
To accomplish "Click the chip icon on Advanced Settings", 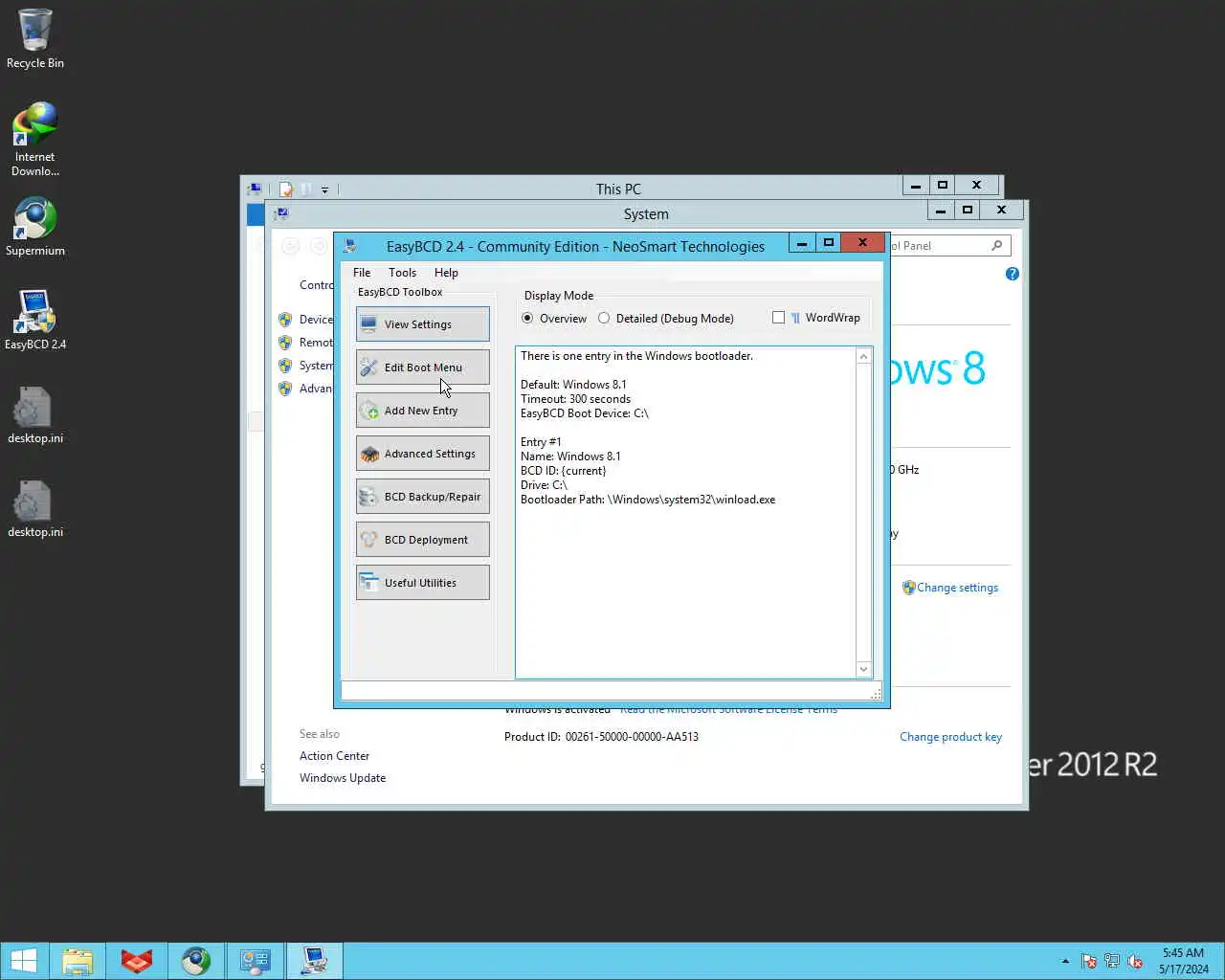I will [x=368, y=454].
